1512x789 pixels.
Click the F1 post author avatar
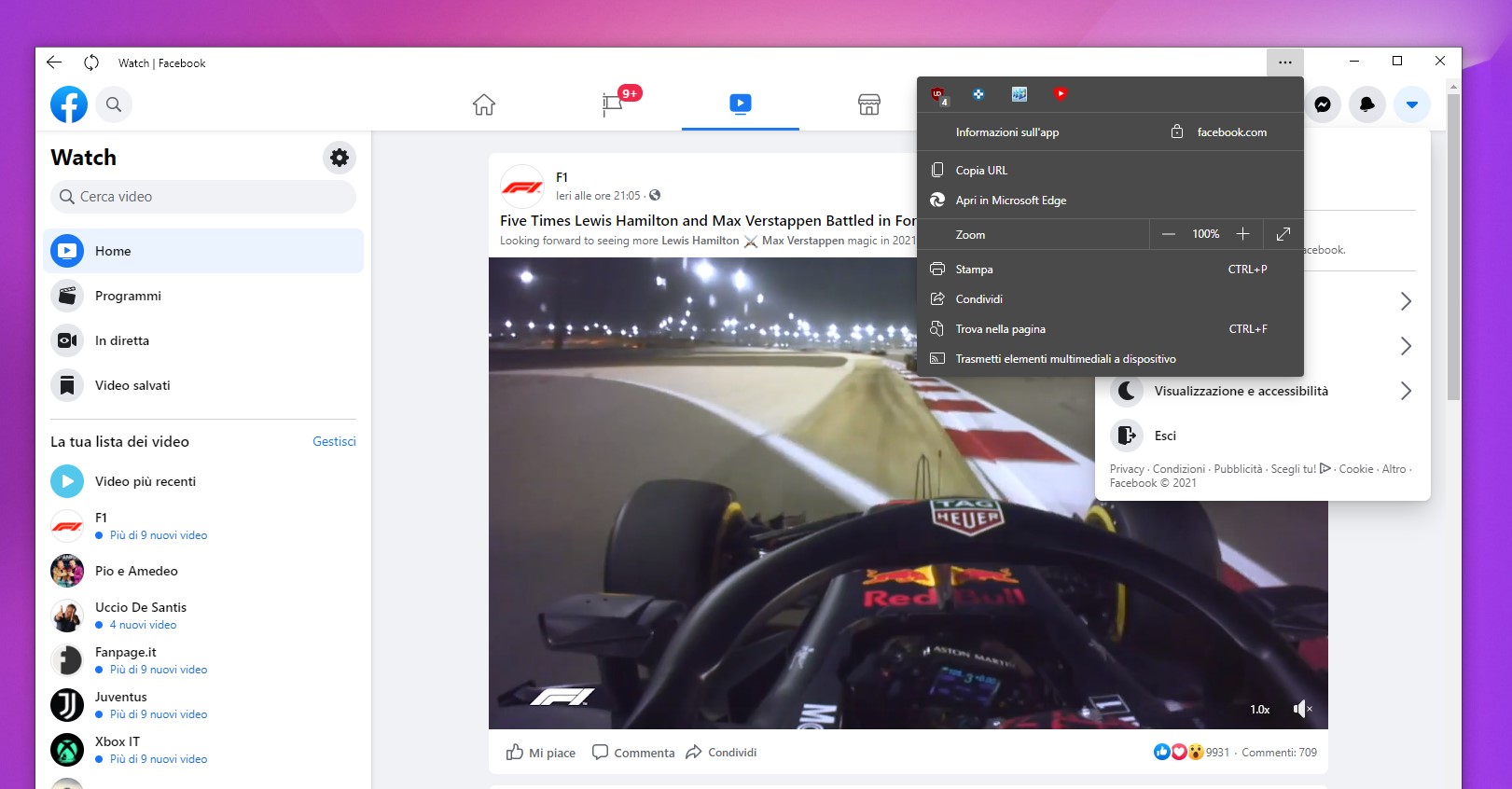tap(522, 187)
